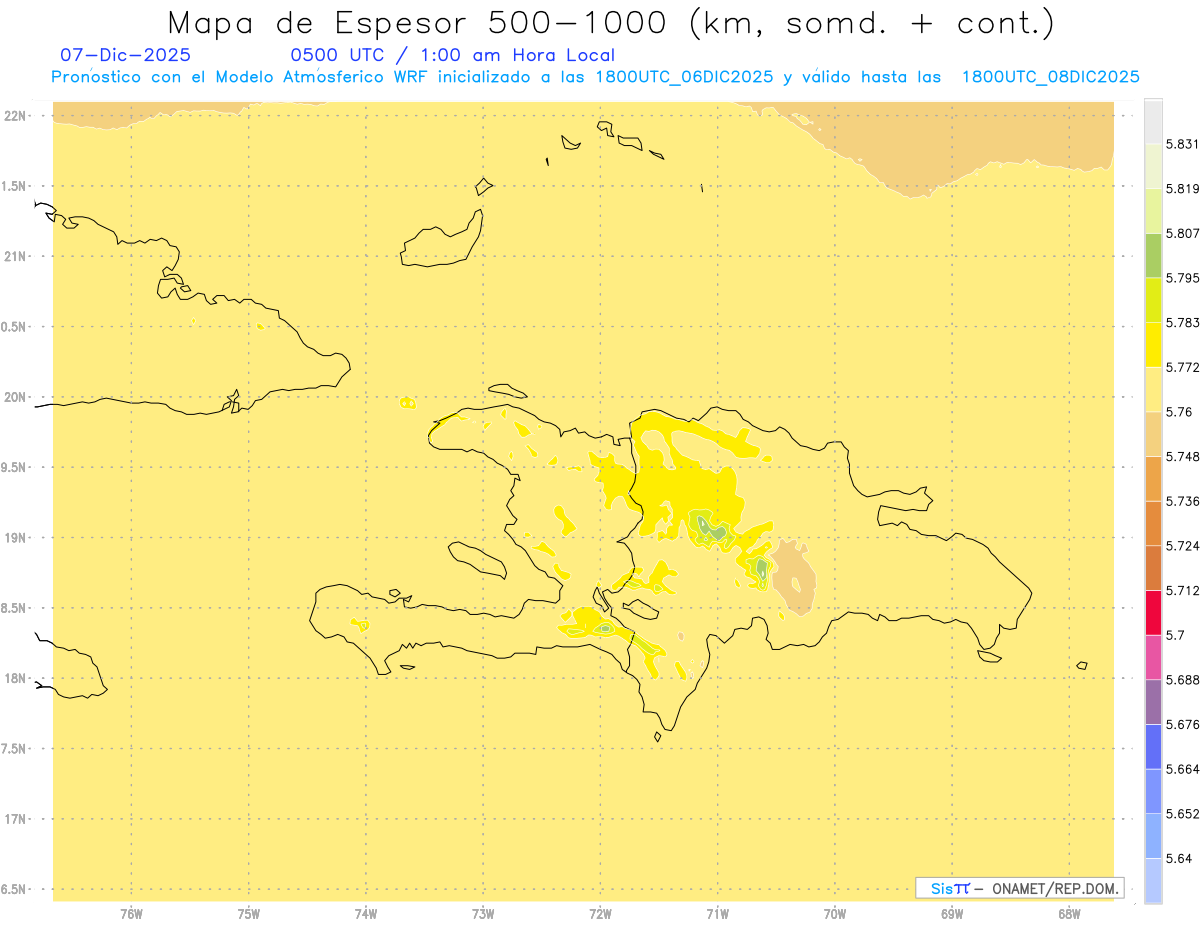
Task: Click the date text '07-Dic-2025'
Action: [x=125, y=55]
